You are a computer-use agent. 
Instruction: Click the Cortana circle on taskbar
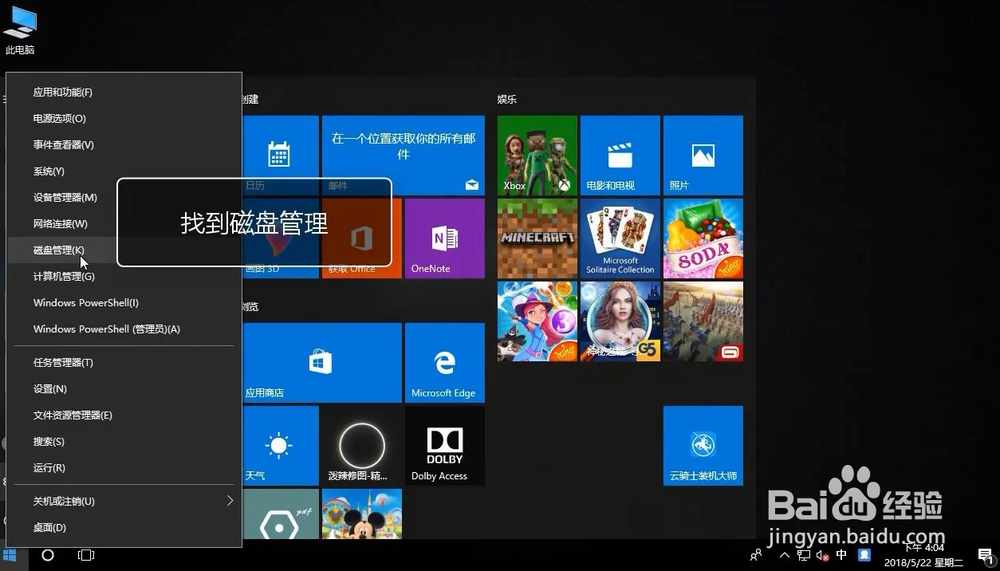[x=47, y=555]
